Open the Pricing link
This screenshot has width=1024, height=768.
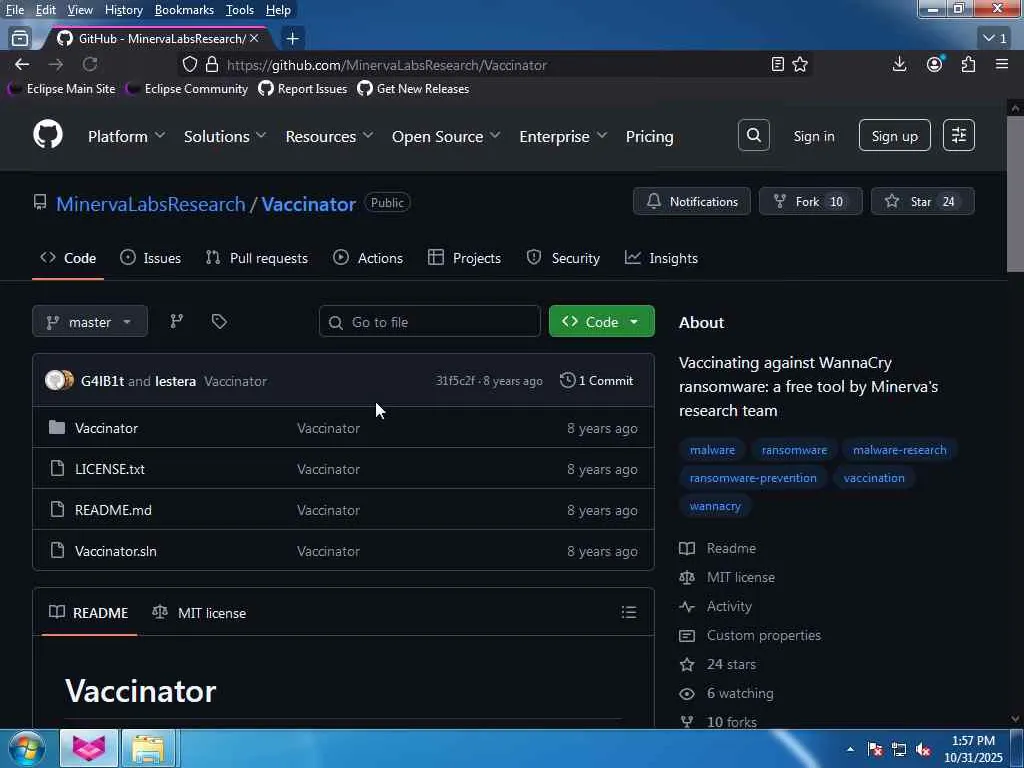(x=649, y=136)
